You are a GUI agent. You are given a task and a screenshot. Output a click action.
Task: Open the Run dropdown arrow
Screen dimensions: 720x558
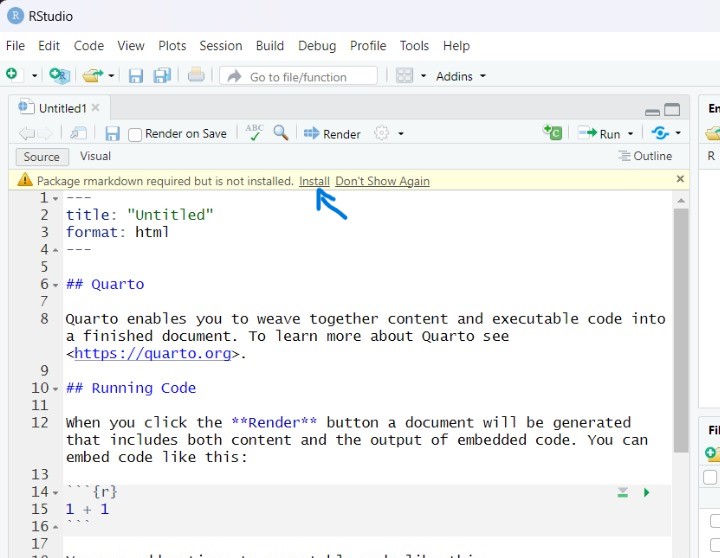pos(630,134)
